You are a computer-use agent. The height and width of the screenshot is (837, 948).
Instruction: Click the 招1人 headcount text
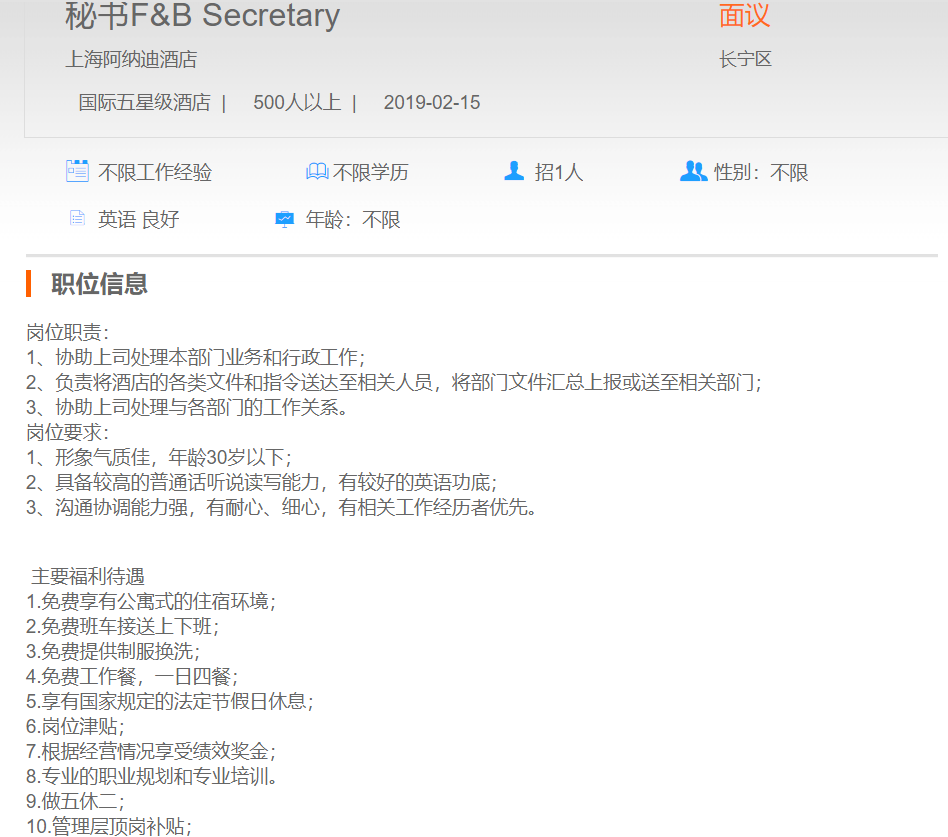(x=559, y=172)
